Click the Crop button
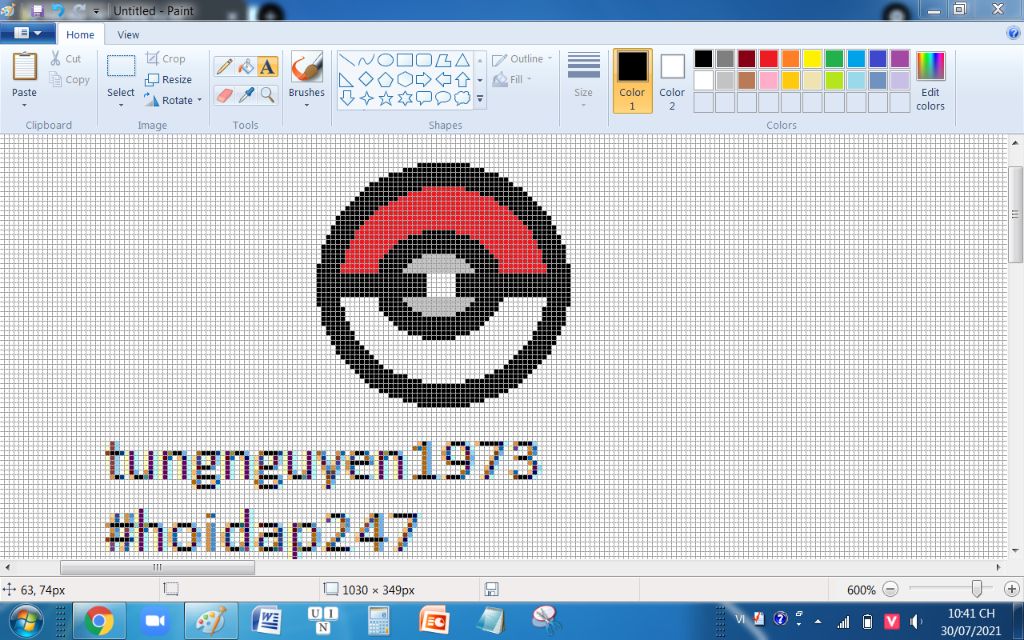This screenshot has height=640, width=1024. pyautogui.click(x=165, y=59)
